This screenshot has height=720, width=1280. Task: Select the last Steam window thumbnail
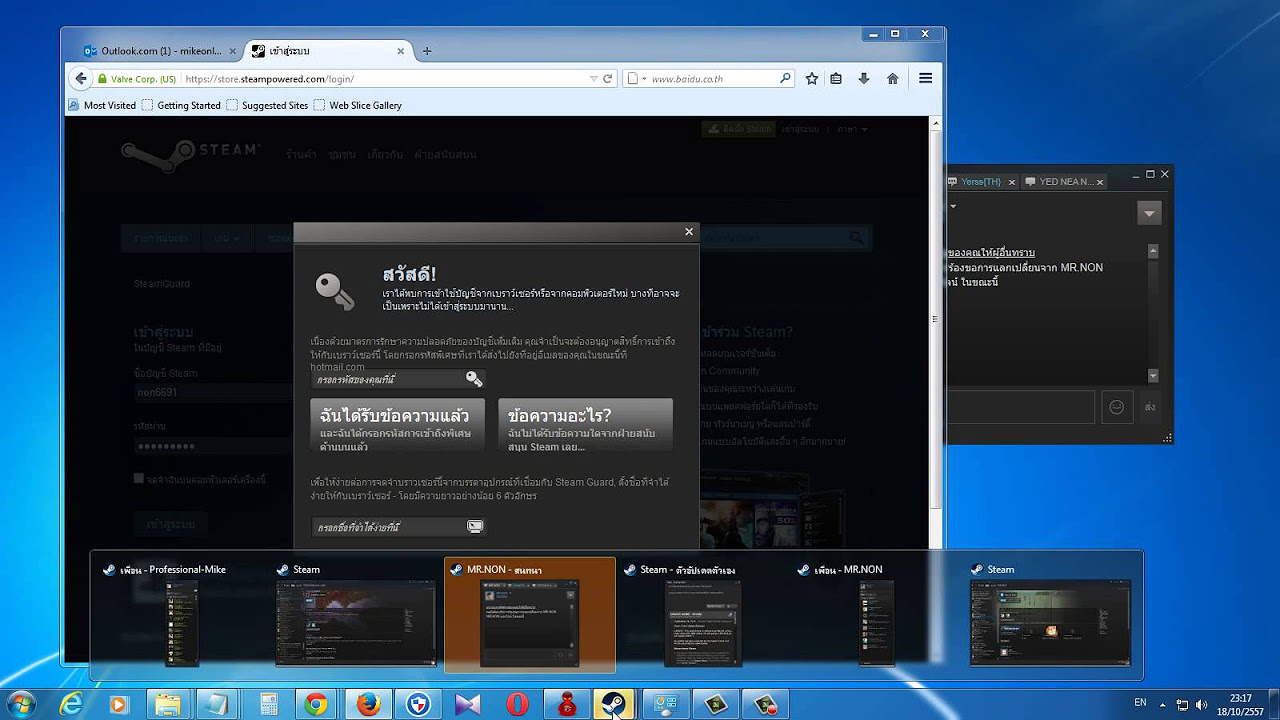click(1051, 614)
